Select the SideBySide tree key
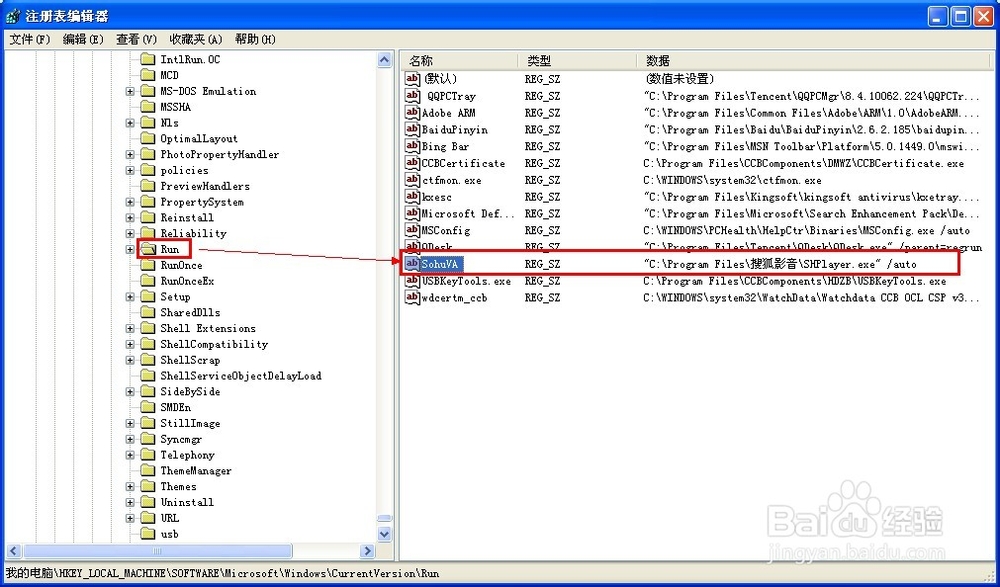The image size is (1000, 587). [x=190, y=392]
